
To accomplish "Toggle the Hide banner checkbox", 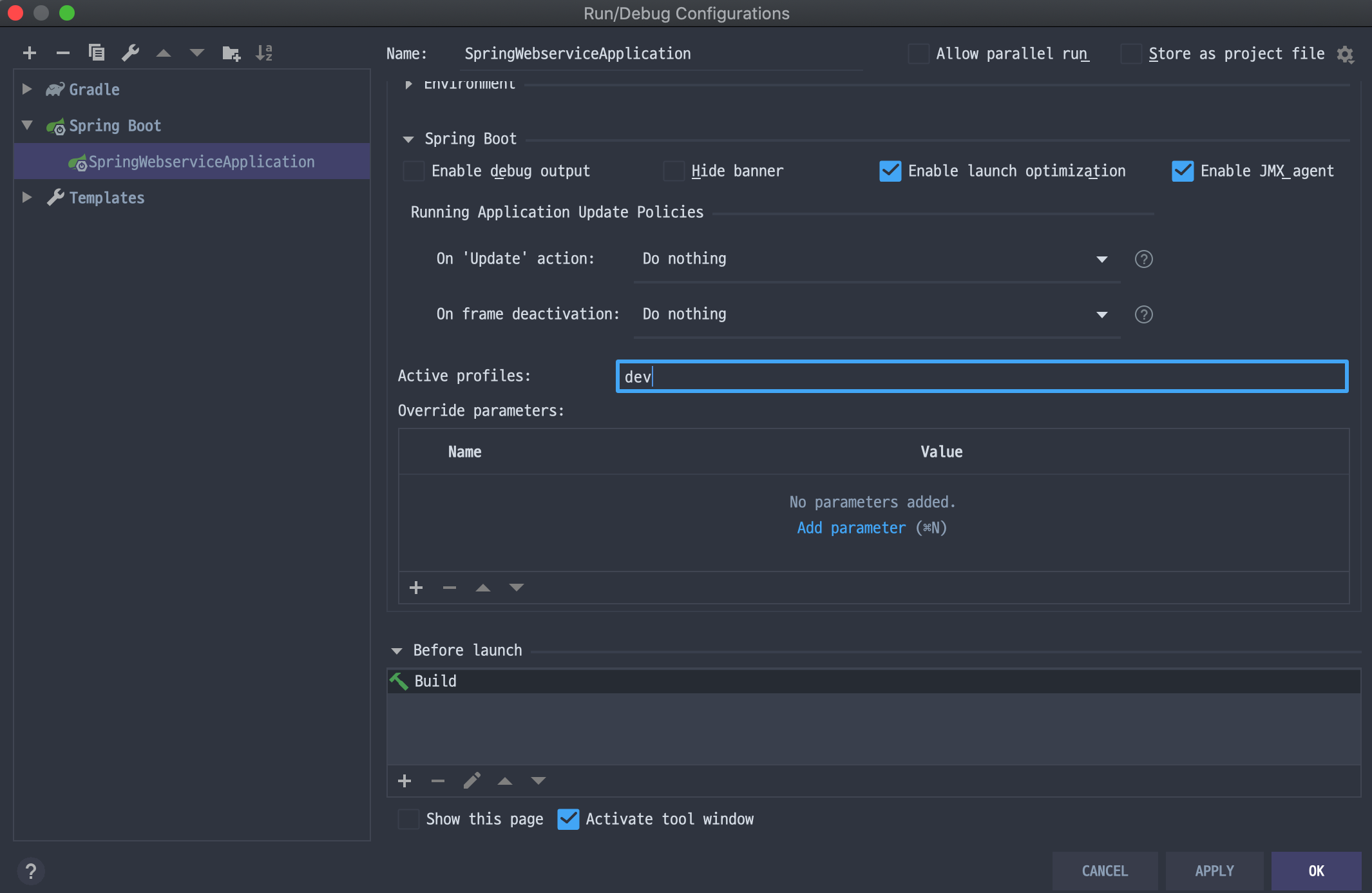I will point(674,171).
